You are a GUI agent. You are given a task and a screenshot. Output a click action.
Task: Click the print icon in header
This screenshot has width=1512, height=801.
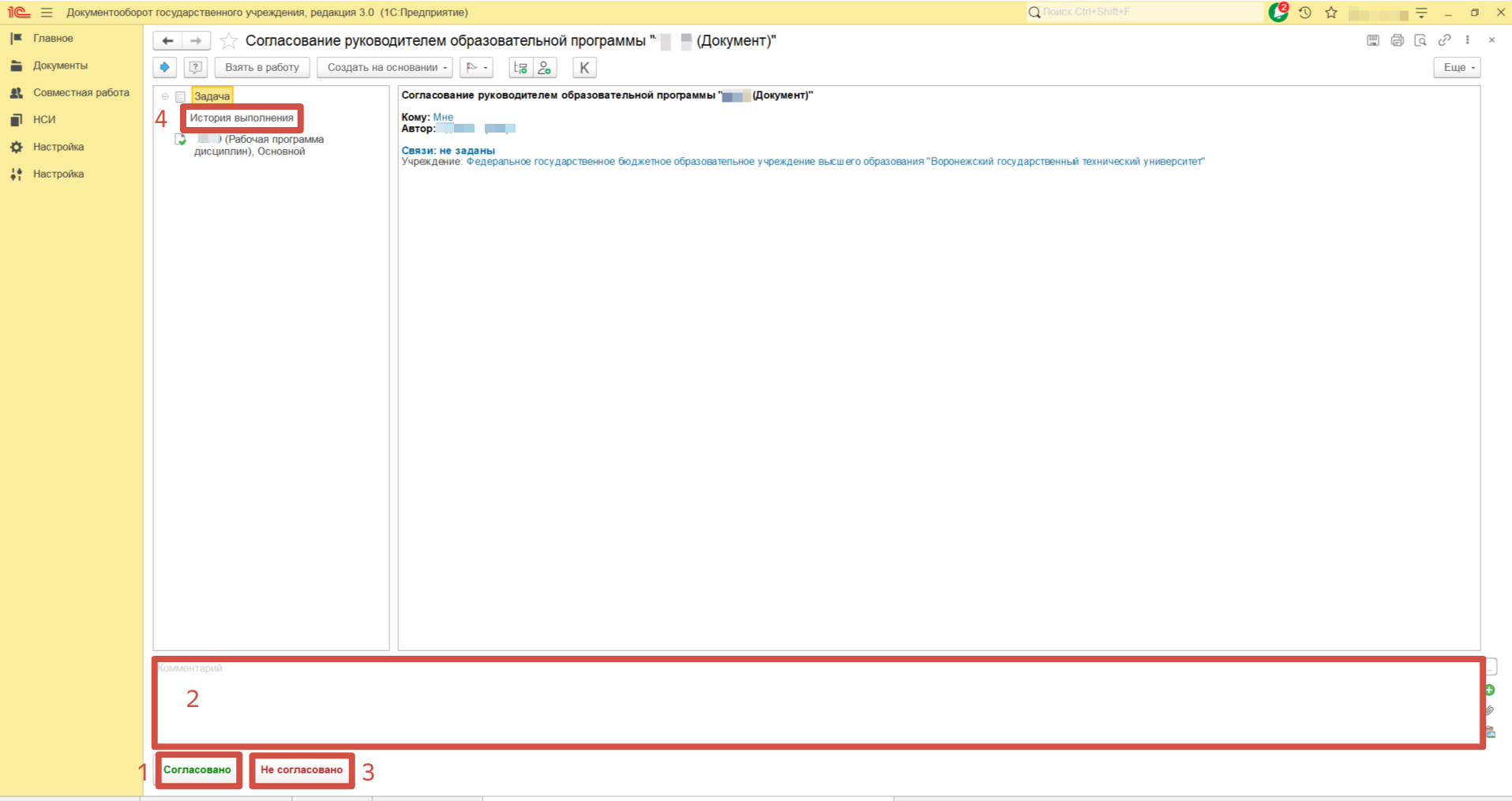click(1397, 40)
